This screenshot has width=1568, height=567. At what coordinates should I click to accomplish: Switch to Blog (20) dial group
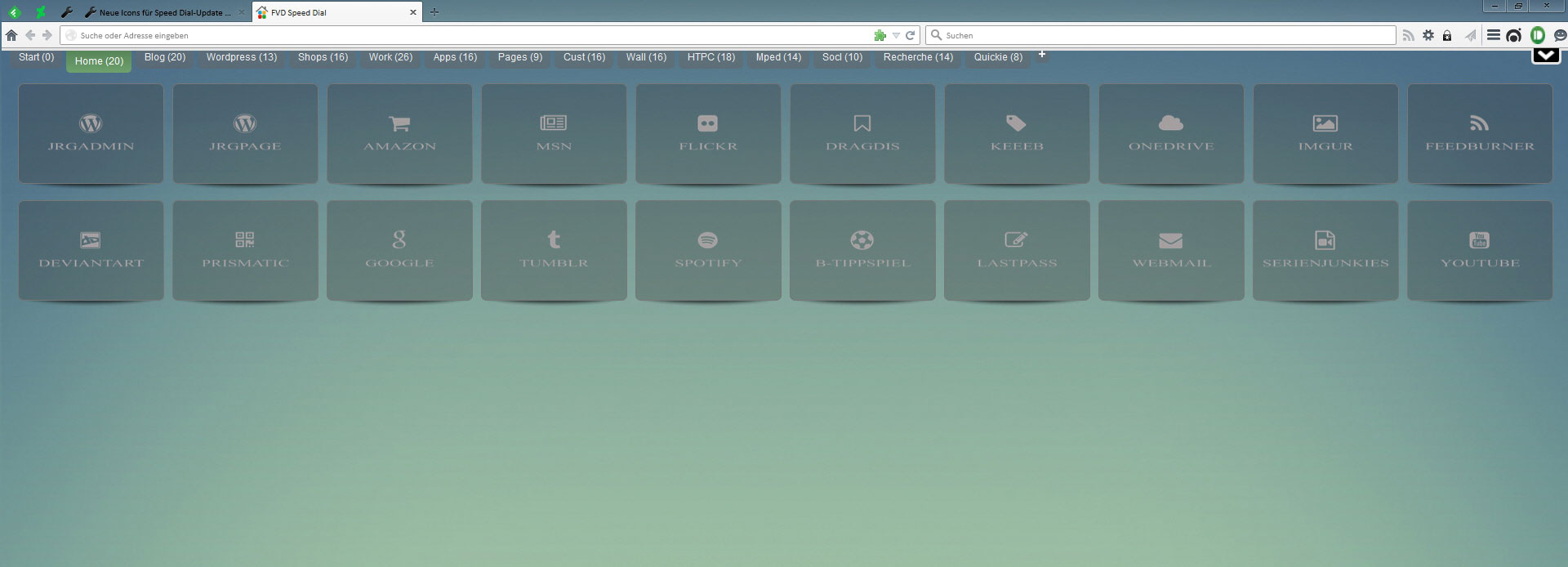pyautogui.click(x=165, y=57)
